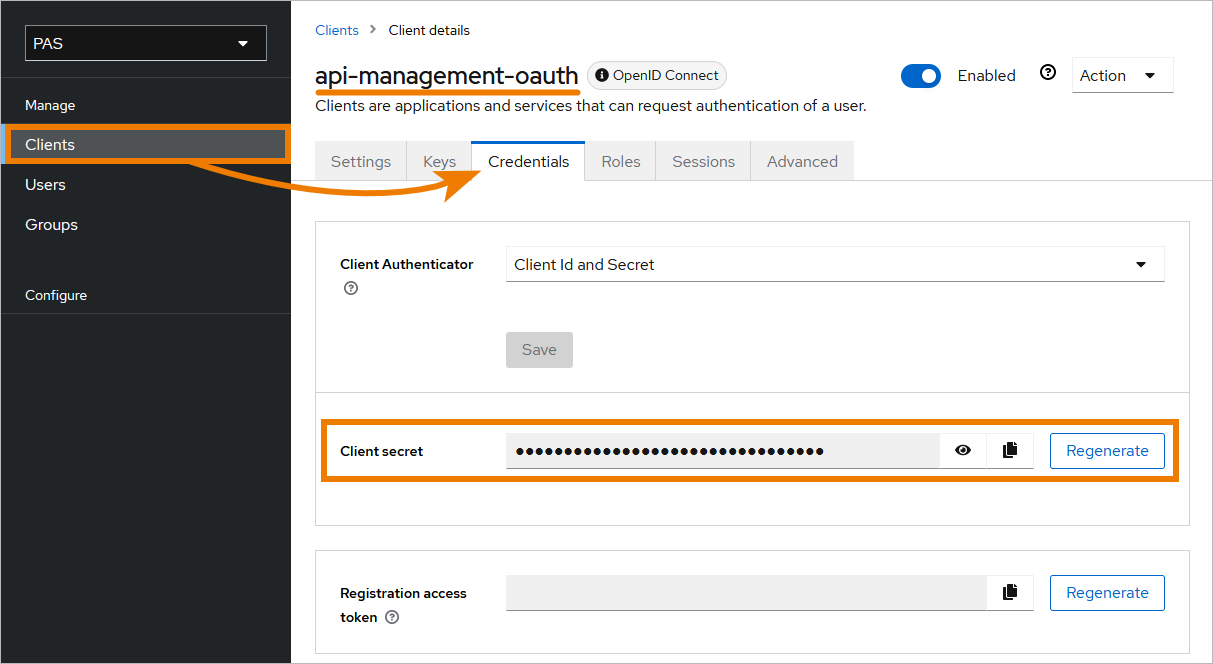This screenshot has width=1213, height=664.
Task: Open Groups in sidebar
Action: (x=146, y=224)
